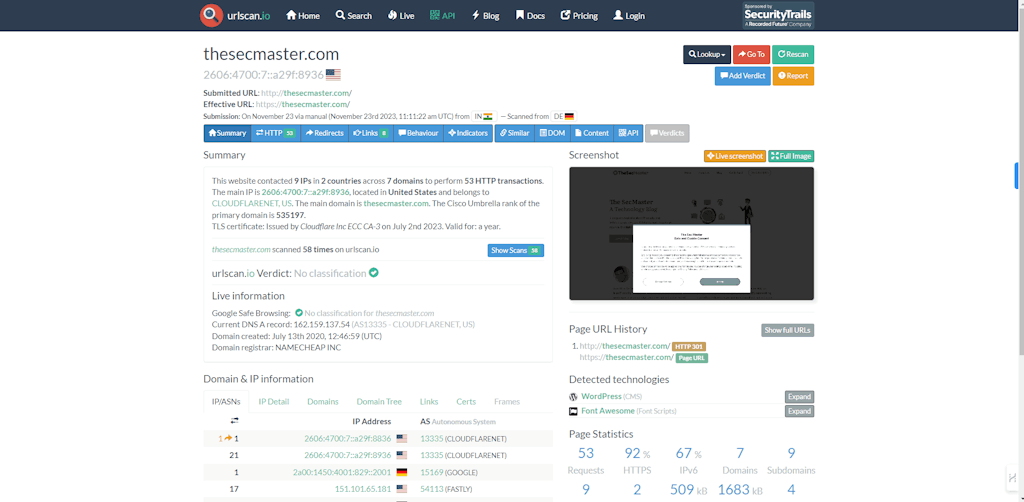
Task: Click the urlscan.io magnifier logo
Action: (x=212, y=15)
